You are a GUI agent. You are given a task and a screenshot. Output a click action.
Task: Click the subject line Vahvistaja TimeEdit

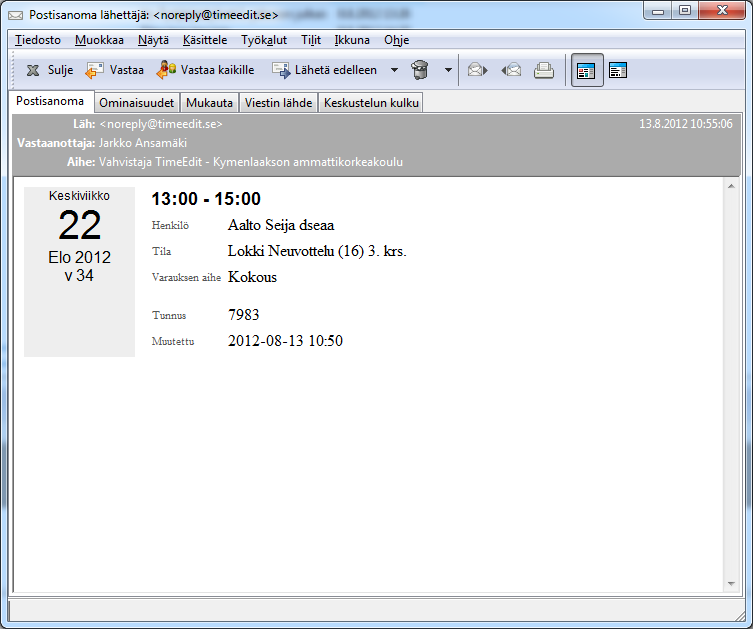point(251,162)
